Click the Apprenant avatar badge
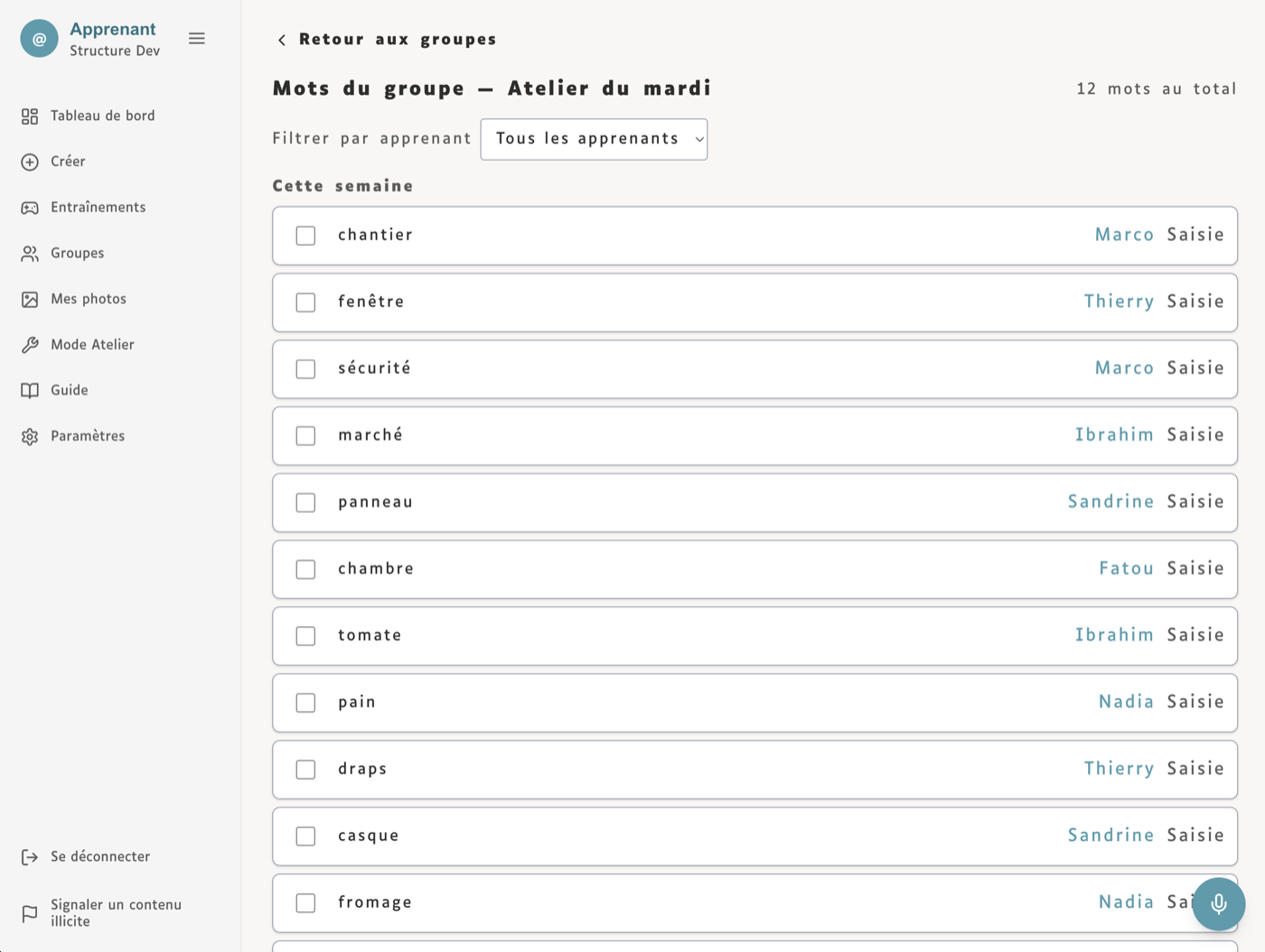The image size is (1265, 952). click(x=39, y=39)
